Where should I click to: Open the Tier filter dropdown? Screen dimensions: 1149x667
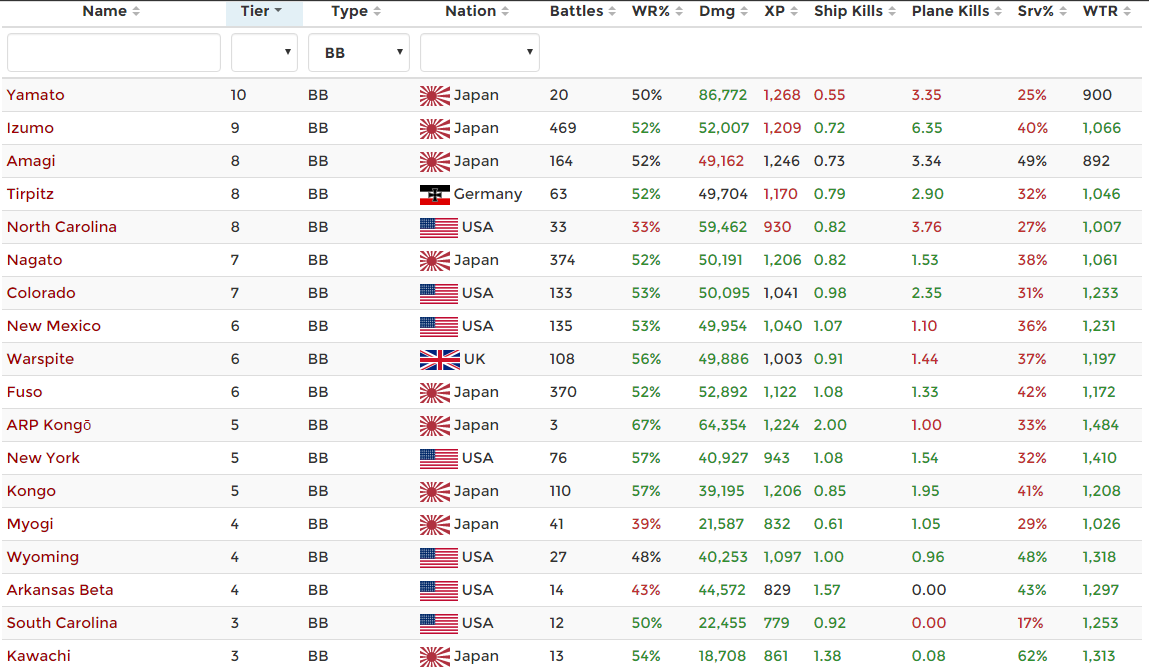coord(264,53)
